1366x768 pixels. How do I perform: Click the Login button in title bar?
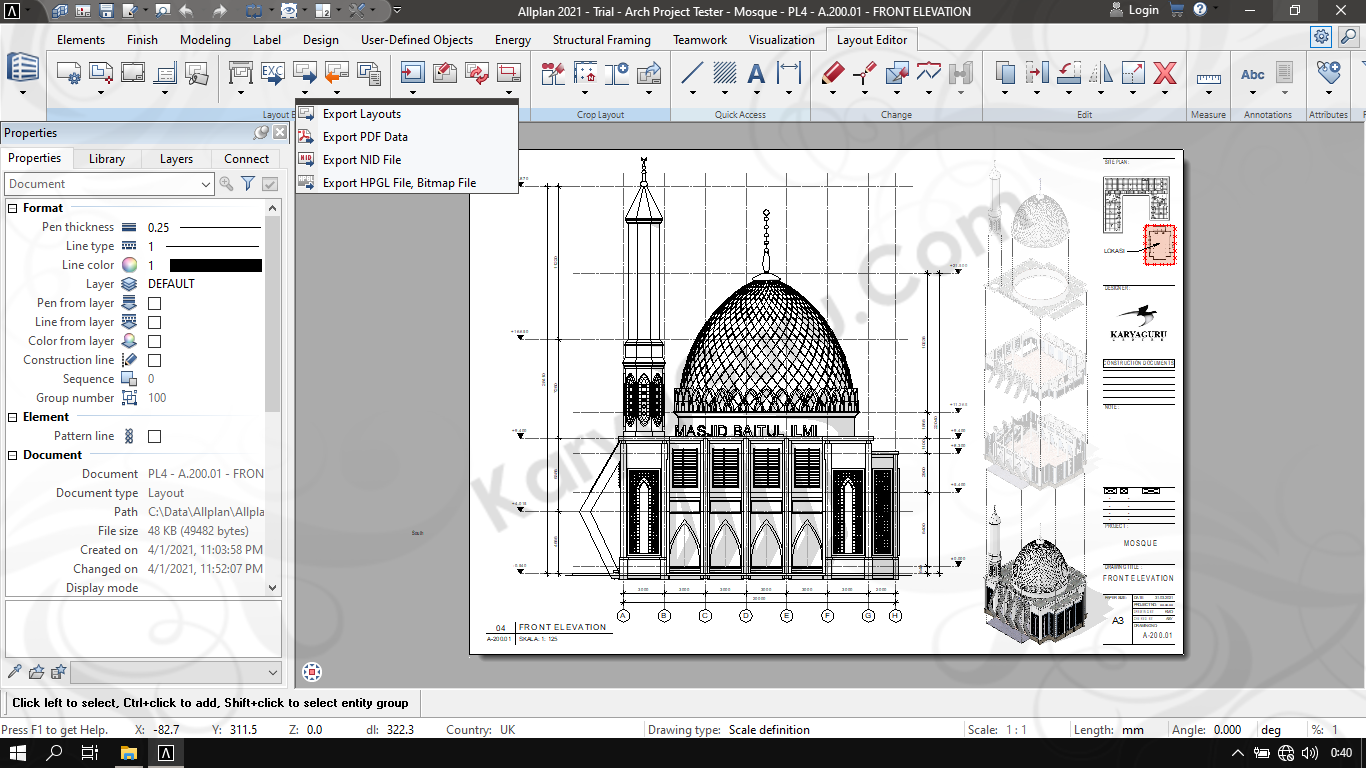(x=1133, y=11)
